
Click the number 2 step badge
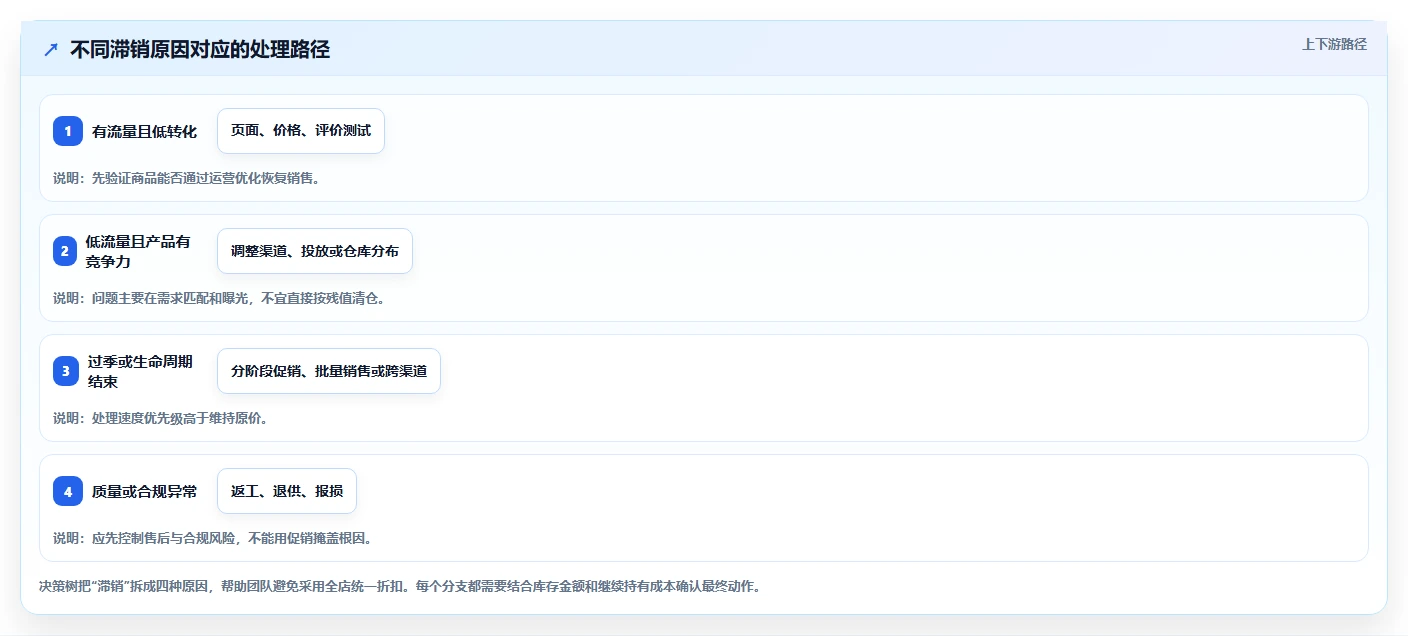(65, 251)
